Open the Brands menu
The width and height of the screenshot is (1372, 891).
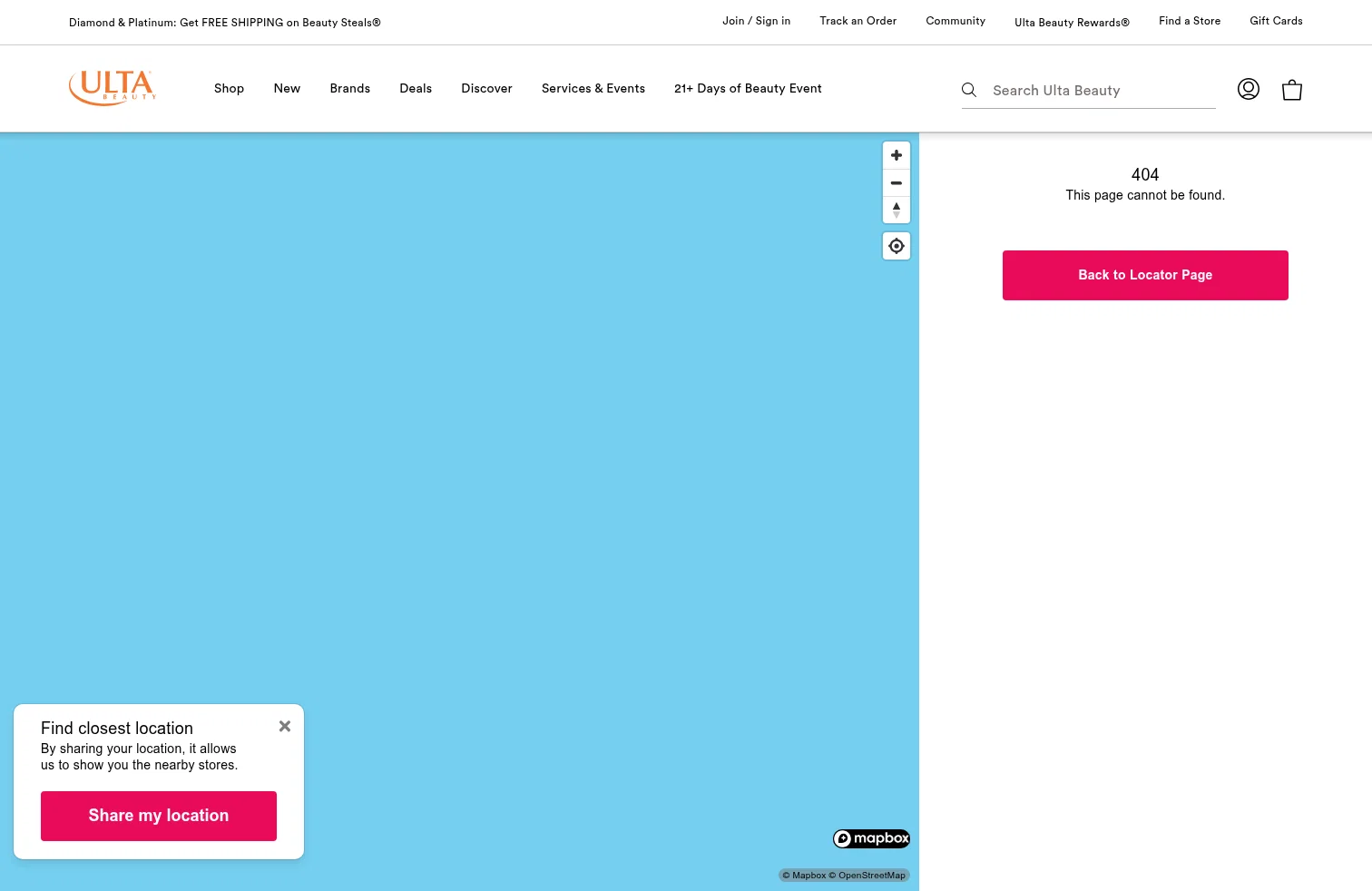tap(349, 88)
